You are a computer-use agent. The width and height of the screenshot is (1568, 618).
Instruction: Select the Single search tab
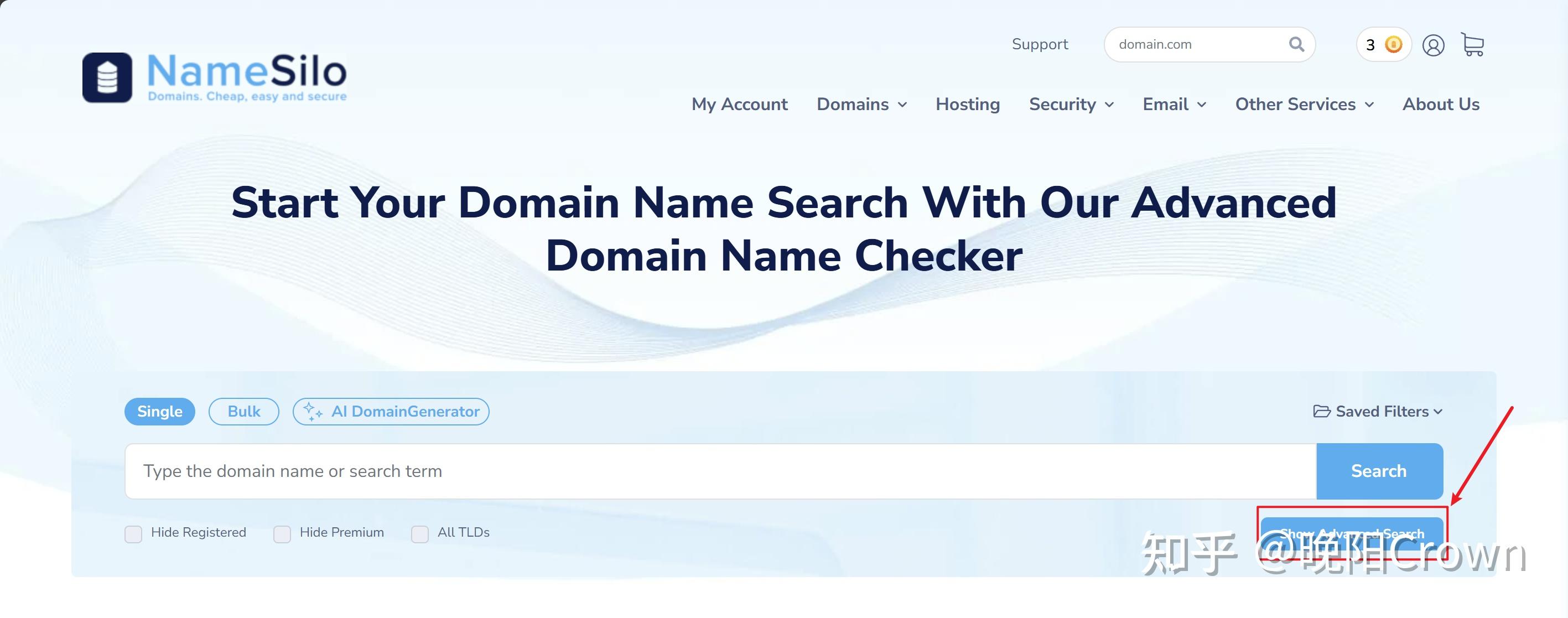pyautogui.click(x=160, y=412)
